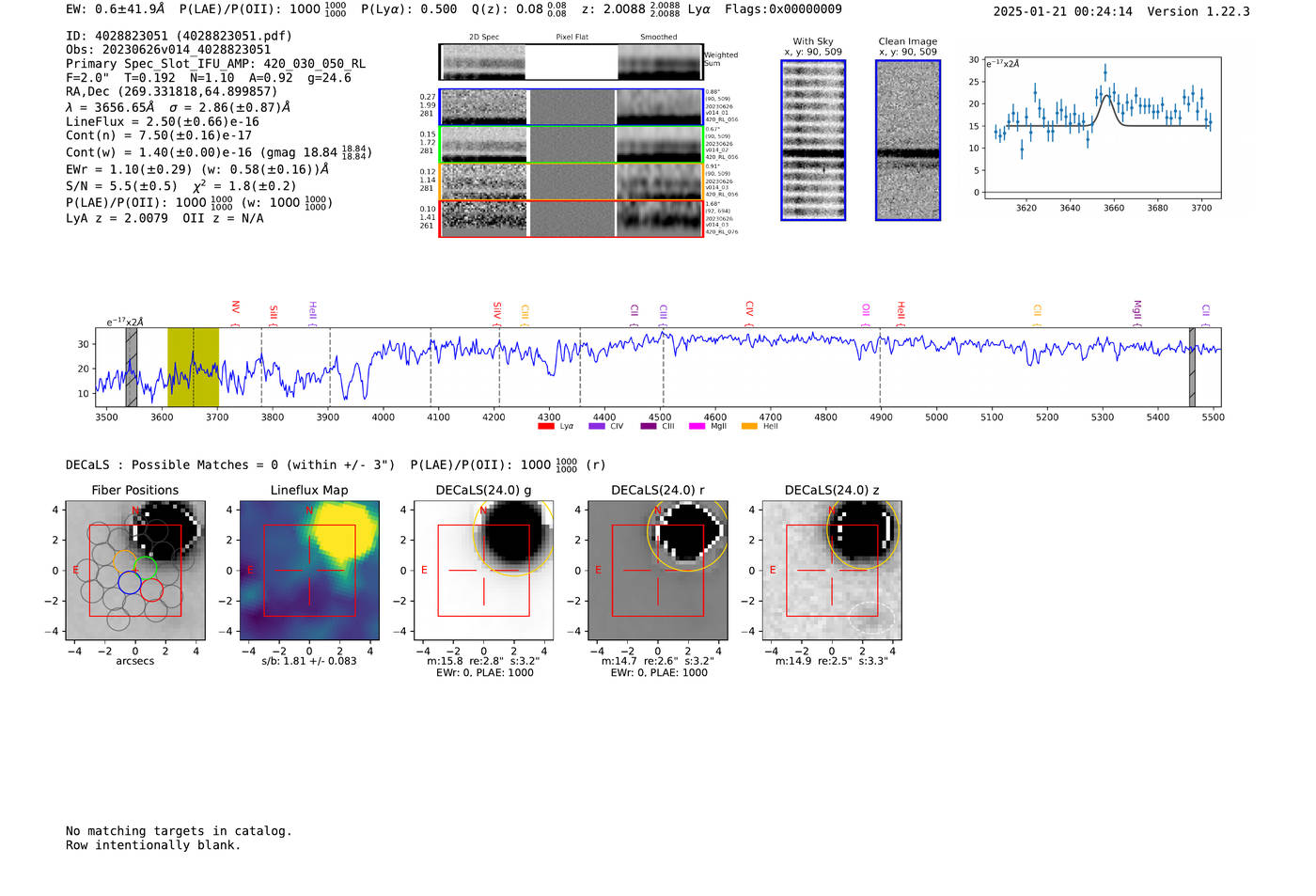Click the Flags:0x00000009 header text
The image size is (1316, 896).
click(783, 9)
